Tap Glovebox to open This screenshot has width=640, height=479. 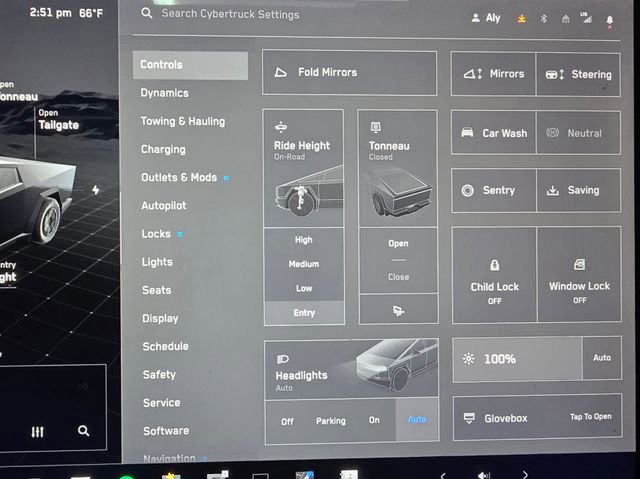point(538,417)
